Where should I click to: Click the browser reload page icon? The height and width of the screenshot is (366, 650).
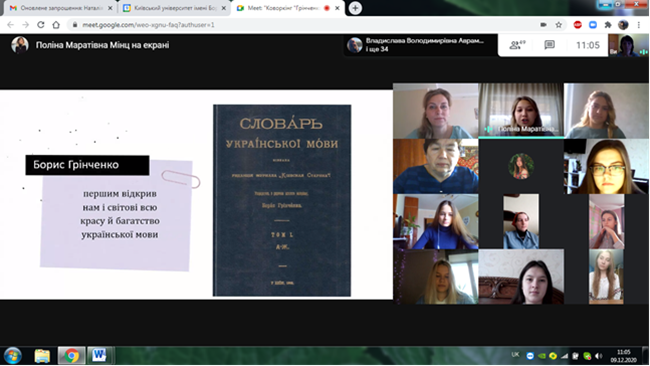point(41,25)
